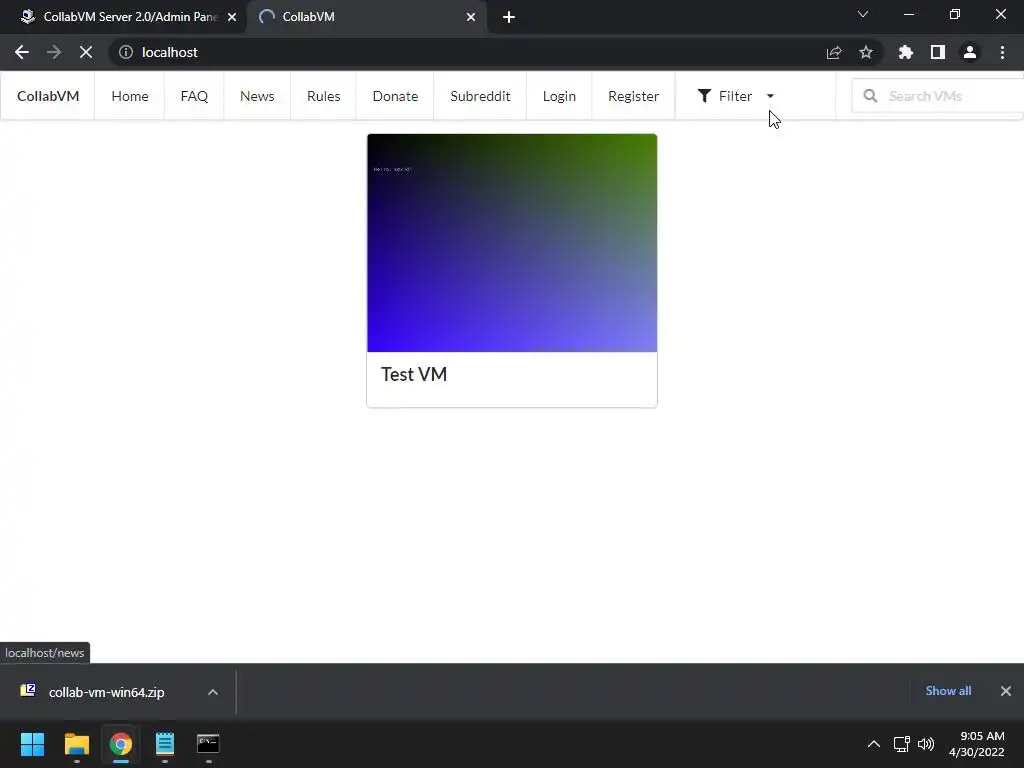The width and height of the screenshot is (1024, 768).
Task: Open Chrome's three-dot menu
Action: (x=1002, y=52)
